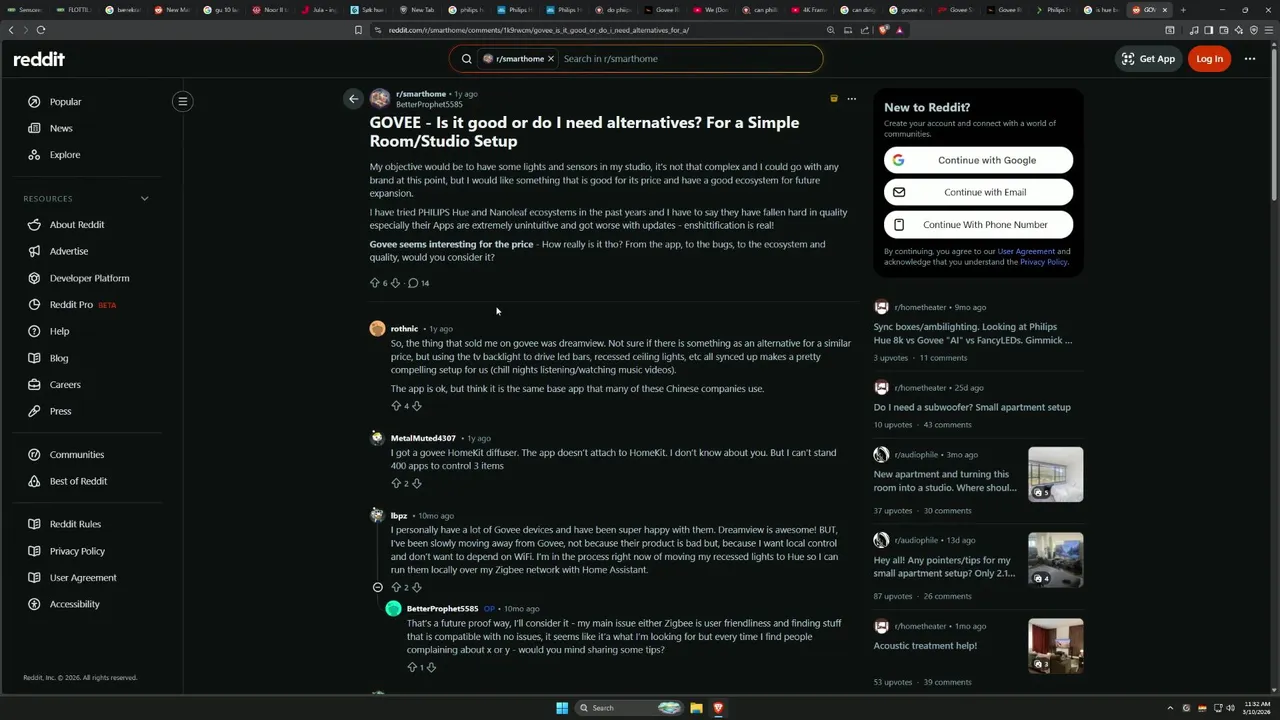Open News in the sidebar
The height and width of the screenshot is (720, 1280).
coord(61,128)
